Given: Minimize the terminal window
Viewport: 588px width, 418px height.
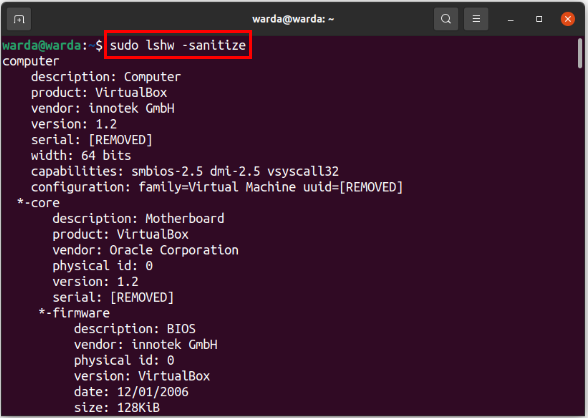Looking at the screenshot, I should point(510,19).
